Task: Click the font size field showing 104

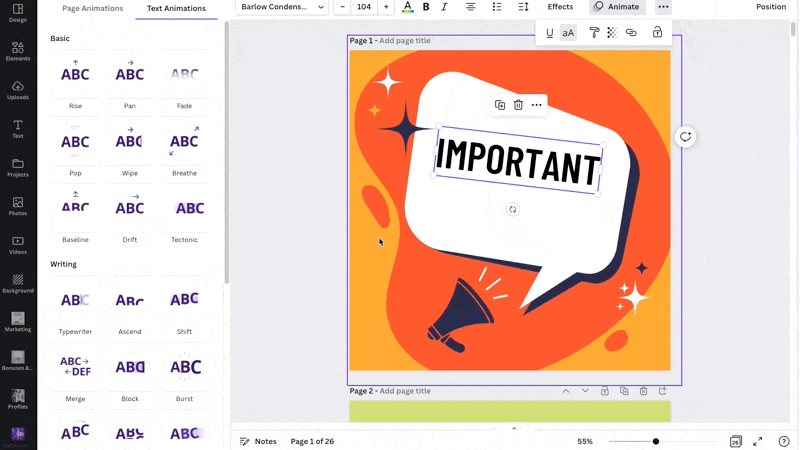Action: (x=364, y=7)
